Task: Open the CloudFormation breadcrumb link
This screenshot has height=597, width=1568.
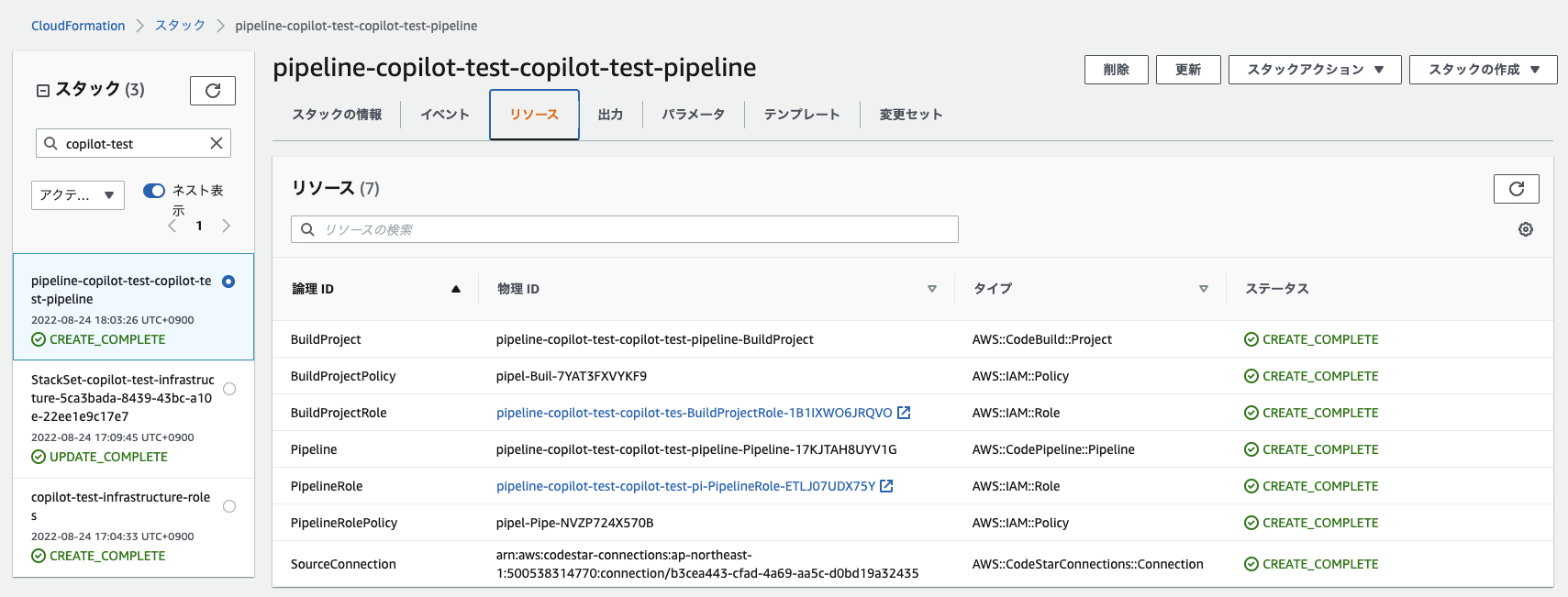Action: [x=78, y=26]
